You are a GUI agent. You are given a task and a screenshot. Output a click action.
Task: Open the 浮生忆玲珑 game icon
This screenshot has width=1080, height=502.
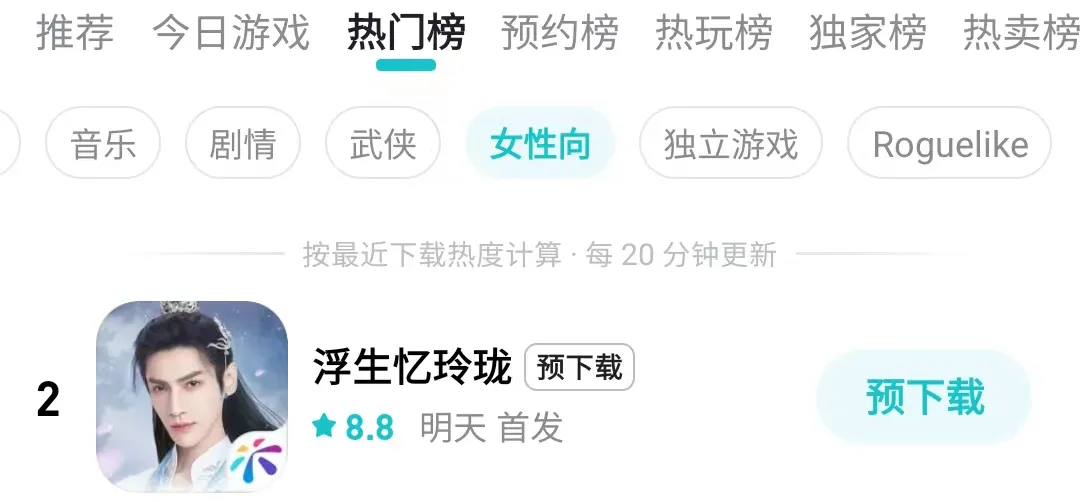coord(192,397)
